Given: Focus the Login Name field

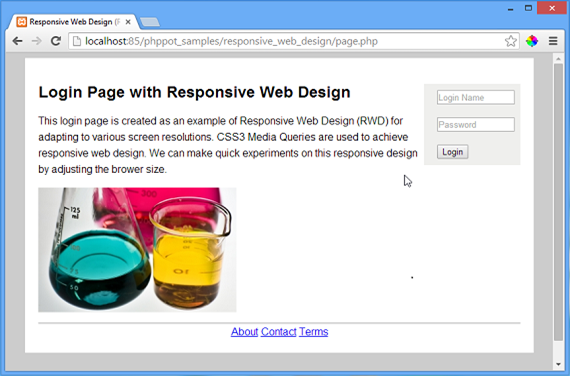Looking at the screenshot, I should click(x=475, y=97).
